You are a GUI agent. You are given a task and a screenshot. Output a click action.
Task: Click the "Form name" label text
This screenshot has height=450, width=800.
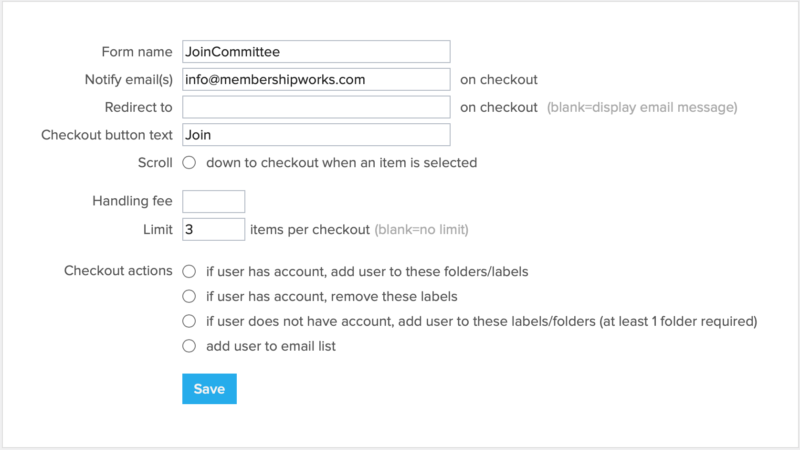click(x=138, y=51)
